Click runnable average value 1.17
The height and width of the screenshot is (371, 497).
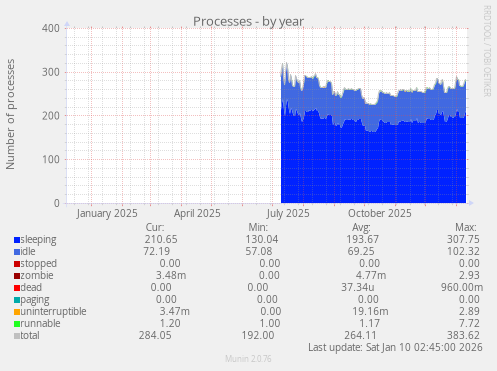tap(369, 323)
